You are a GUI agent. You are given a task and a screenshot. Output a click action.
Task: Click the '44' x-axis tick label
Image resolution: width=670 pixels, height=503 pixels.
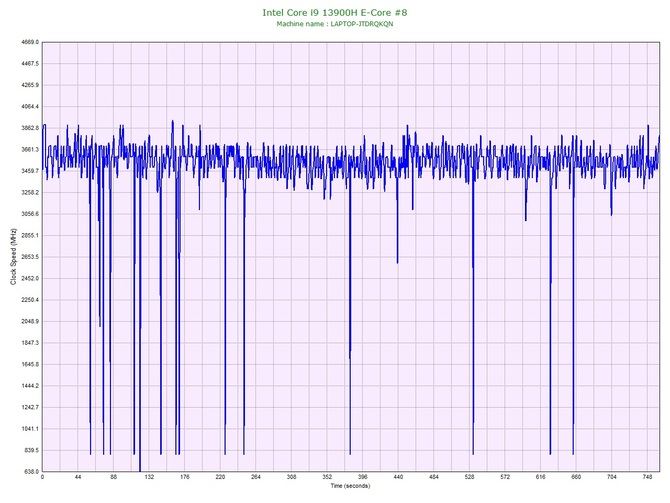click(78, 477)
